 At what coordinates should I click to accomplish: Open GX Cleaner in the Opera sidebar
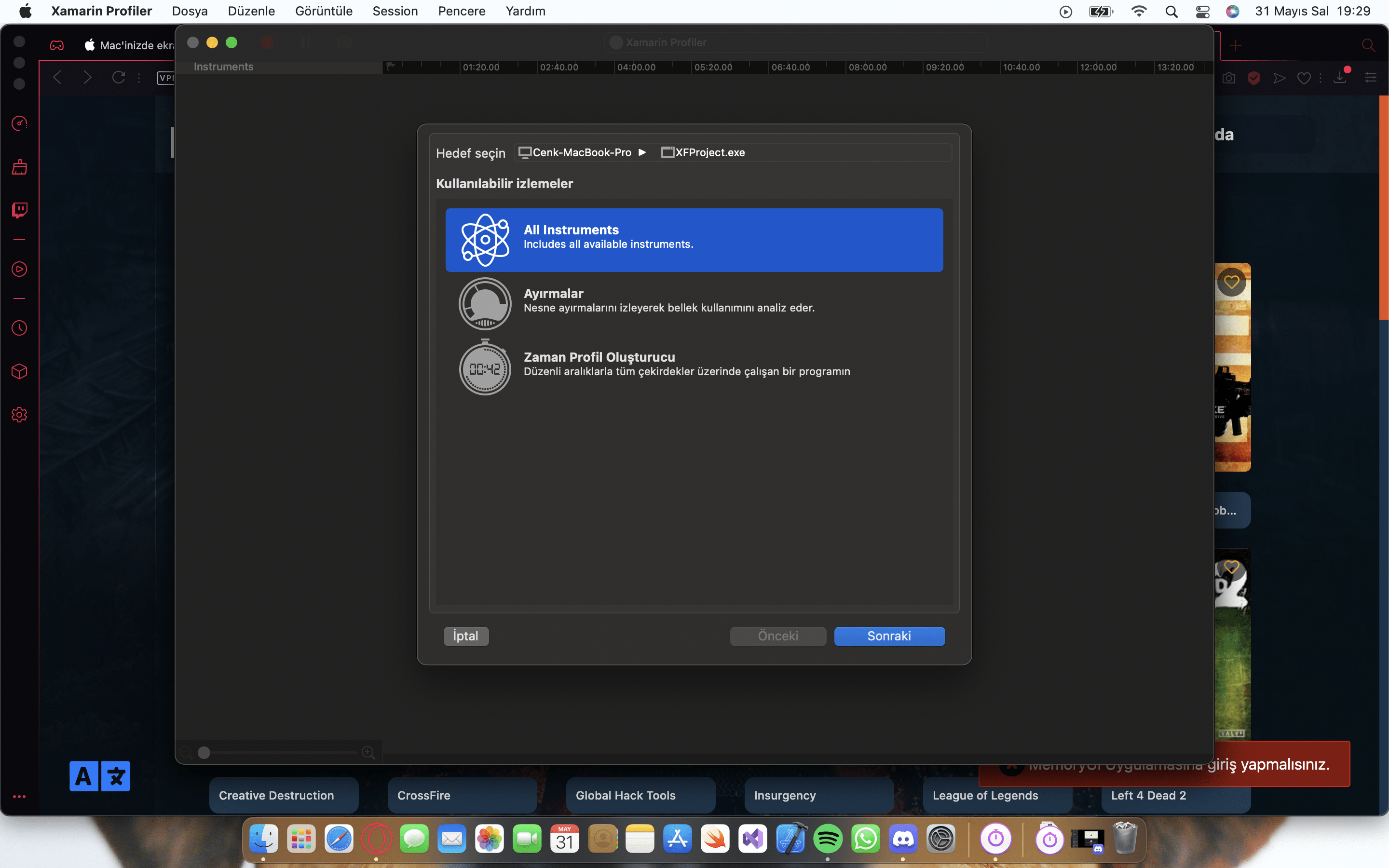coord(19,167)
